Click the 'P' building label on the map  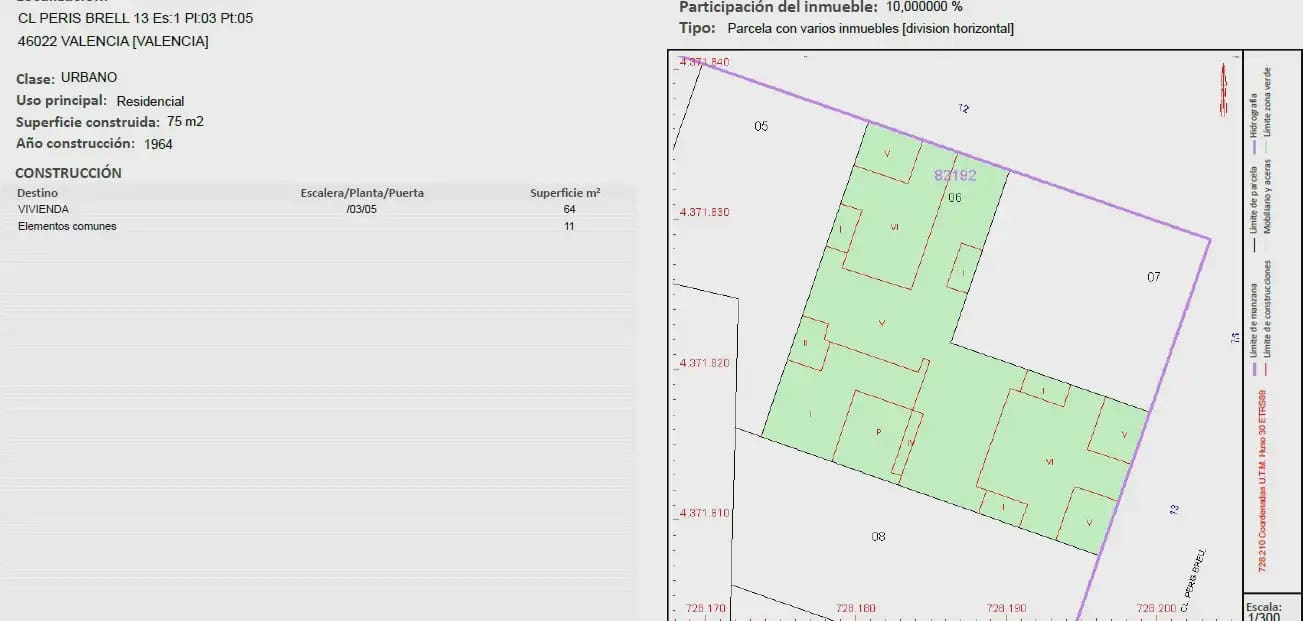point(878,432)
